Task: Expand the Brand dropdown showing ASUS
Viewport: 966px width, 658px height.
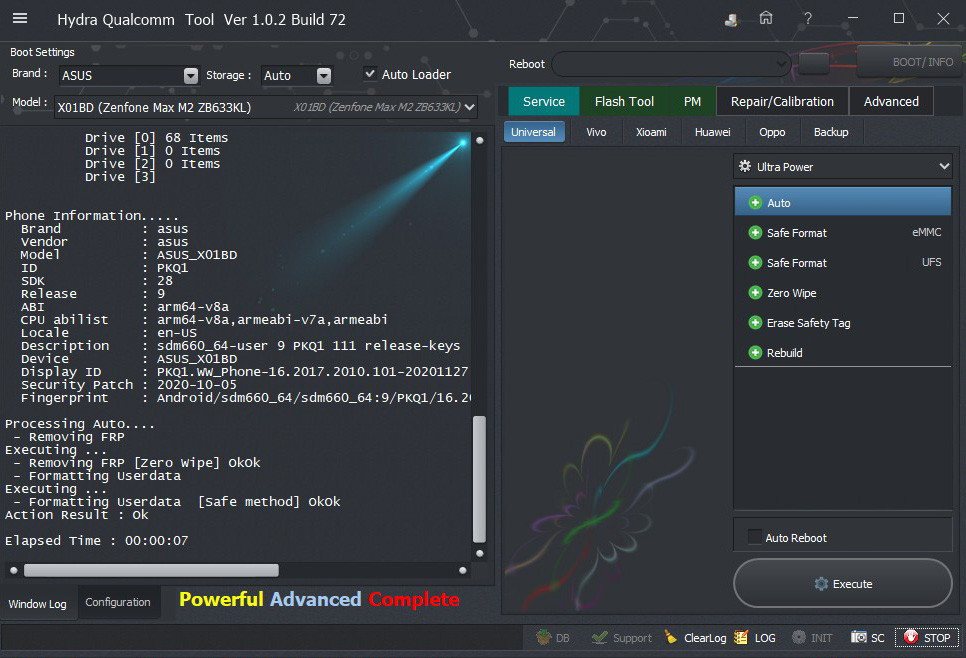Action: pyautogui.click(x=191, y=76)
